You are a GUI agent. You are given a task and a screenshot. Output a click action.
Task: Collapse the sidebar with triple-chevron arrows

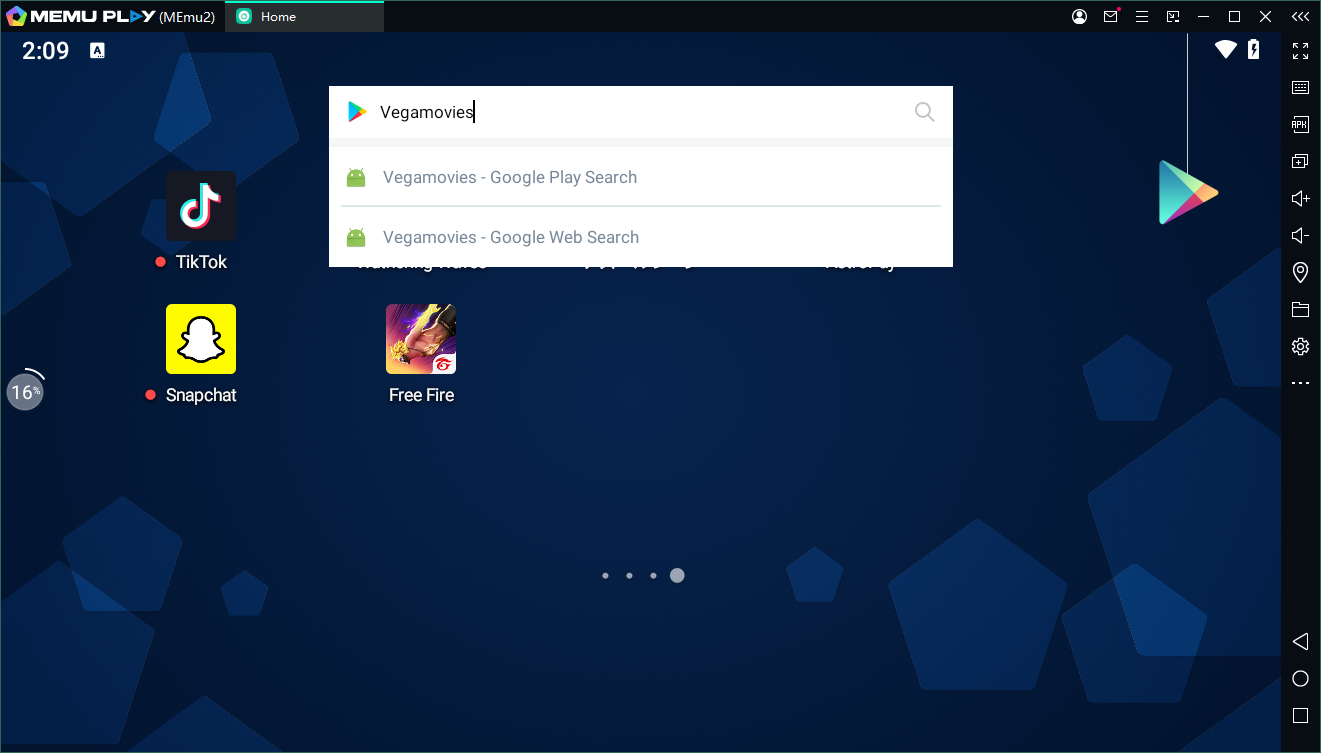(1299, 16)
